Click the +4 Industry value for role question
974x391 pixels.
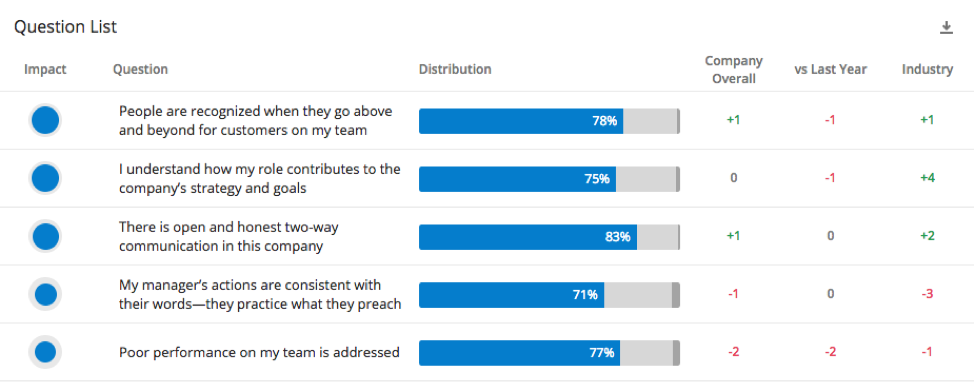(x=927, y=178)
